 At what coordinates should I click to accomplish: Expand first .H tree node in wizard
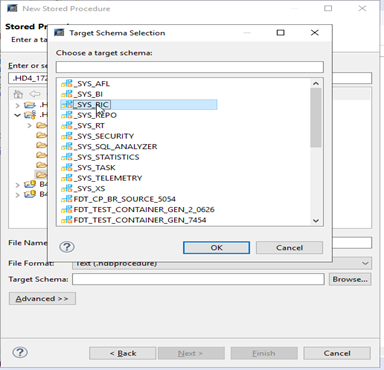click(x=18, y=105)
